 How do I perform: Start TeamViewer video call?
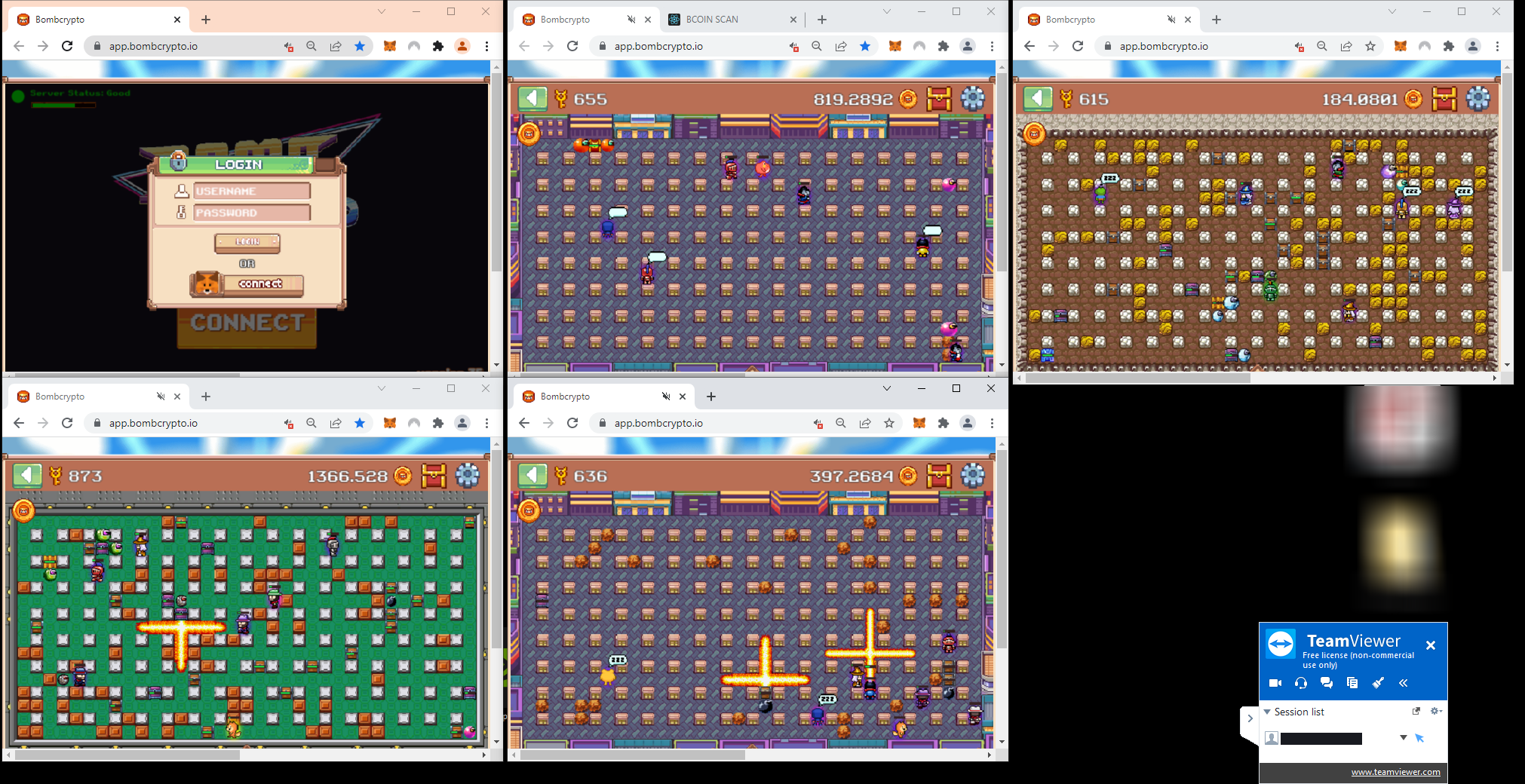[x=1275, y=683]
